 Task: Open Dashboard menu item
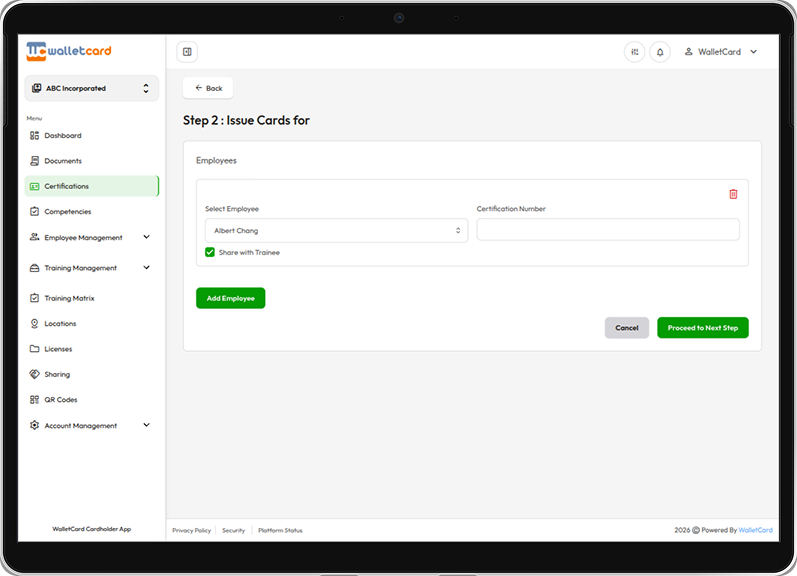(91, 135)
